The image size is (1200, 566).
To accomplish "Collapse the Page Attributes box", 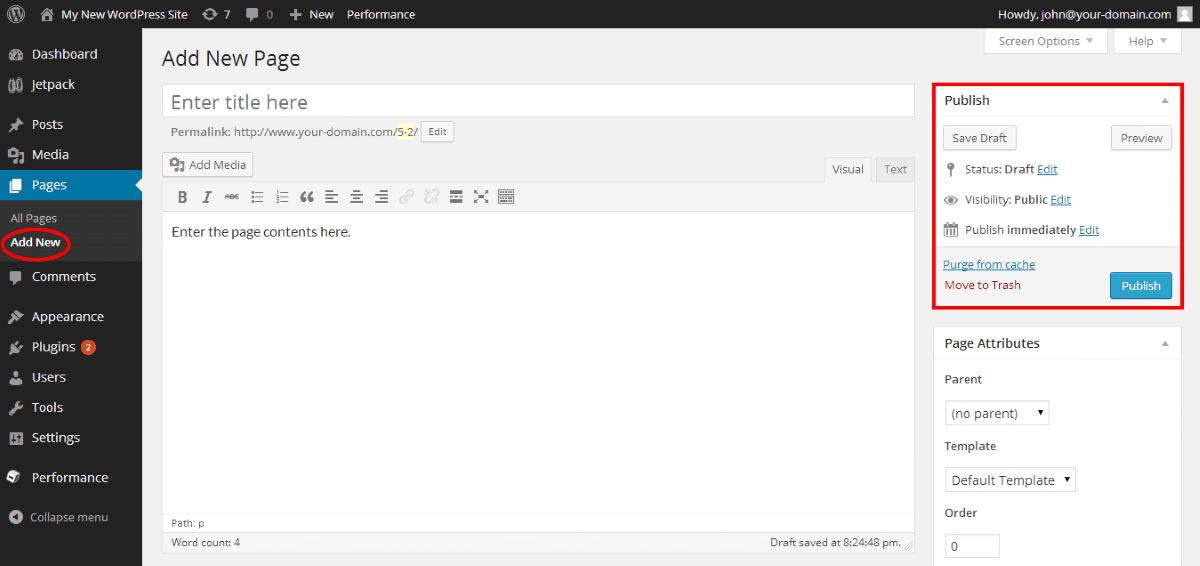I will coord(1165,343).
